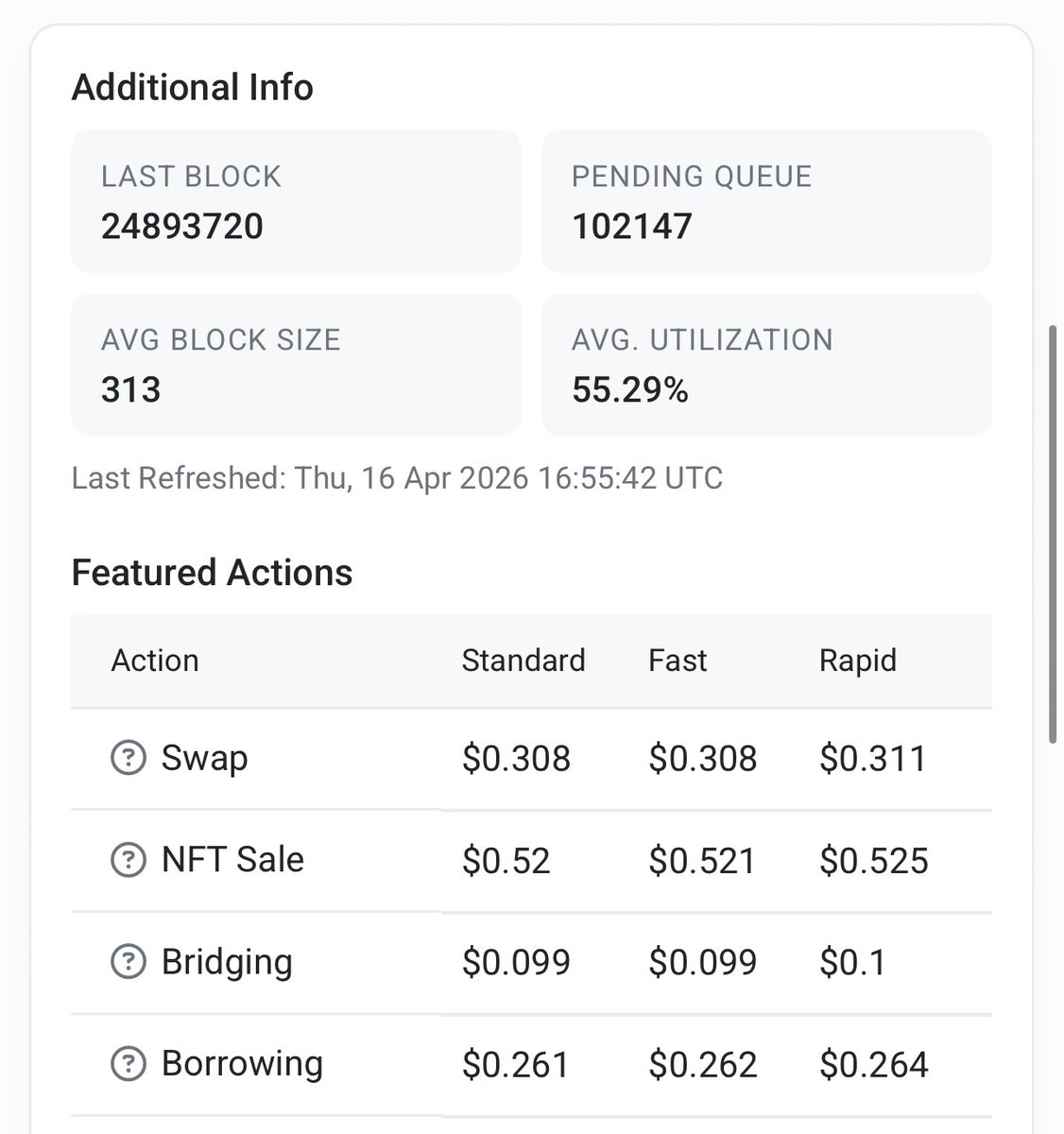Click the help icon beside Swap
This screenshot has height=1134, width=1064.
[129, 758]
